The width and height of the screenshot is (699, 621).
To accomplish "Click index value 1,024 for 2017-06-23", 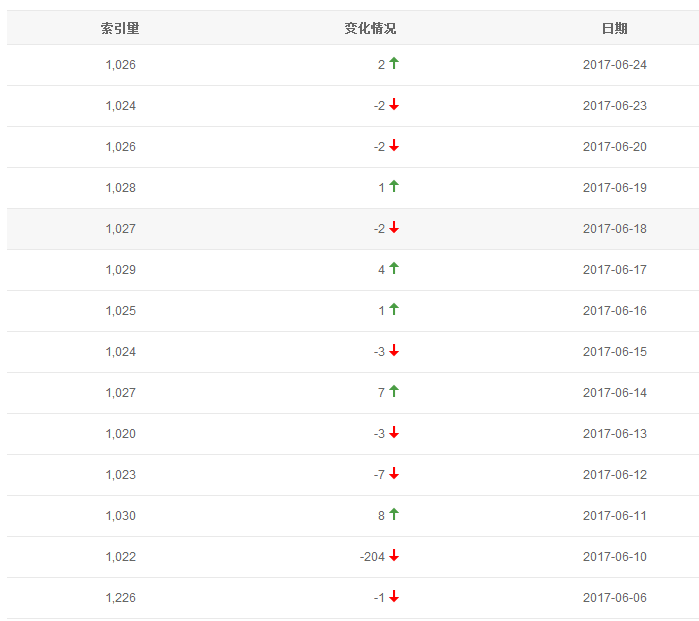I will pos(120,106).
